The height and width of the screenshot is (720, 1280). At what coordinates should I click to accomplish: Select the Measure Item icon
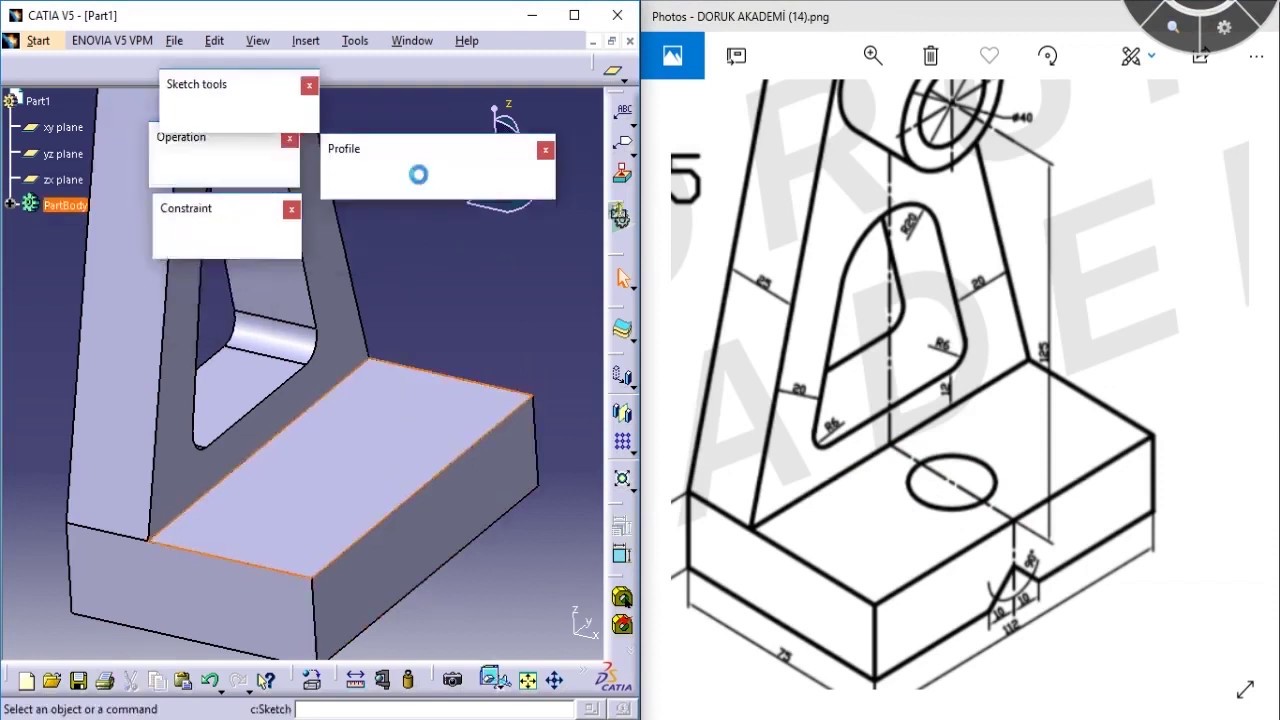(x=382, y=681)
